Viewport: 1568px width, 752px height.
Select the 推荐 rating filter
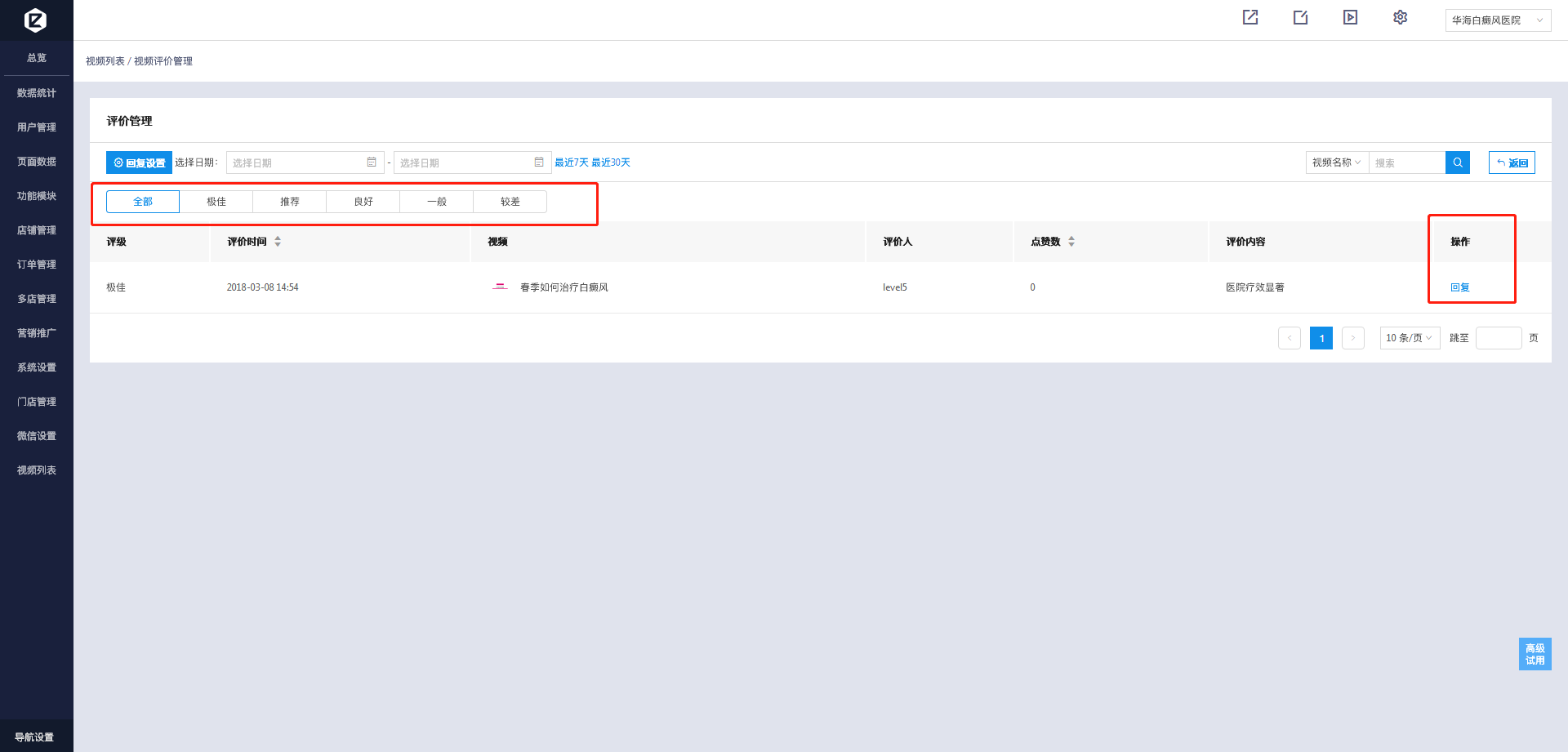(290, 202)
